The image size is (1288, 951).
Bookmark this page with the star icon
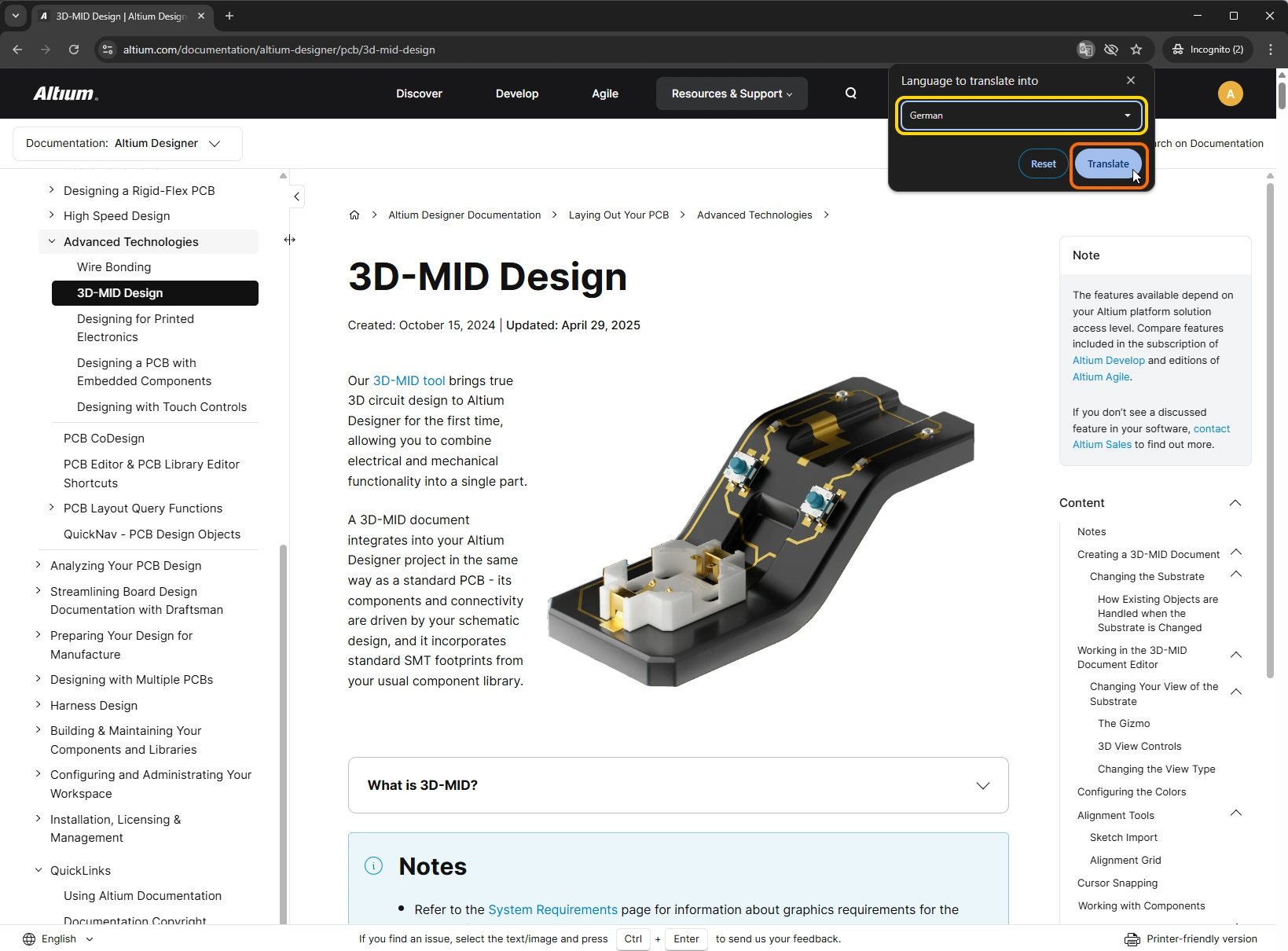click(x=1136, y=50)
